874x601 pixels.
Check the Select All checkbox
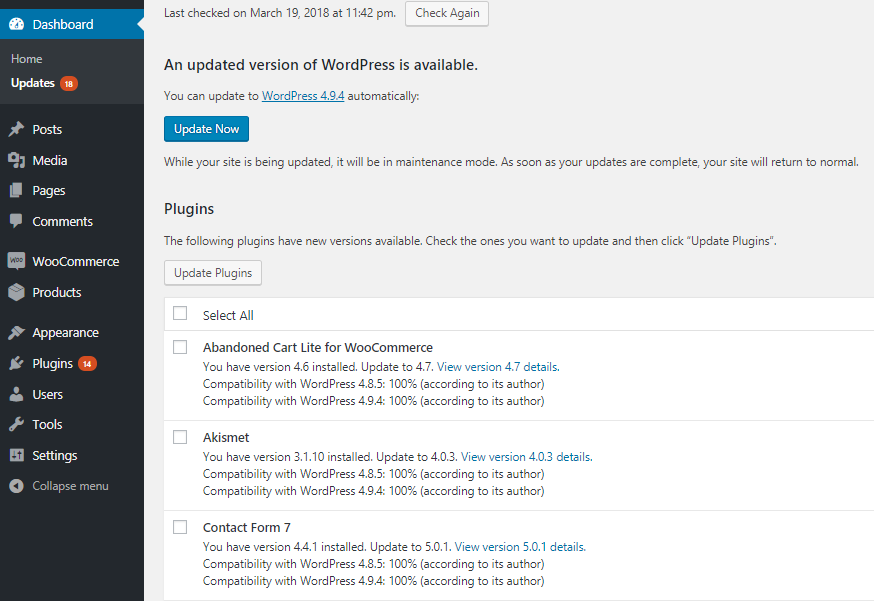click(180, 314)
